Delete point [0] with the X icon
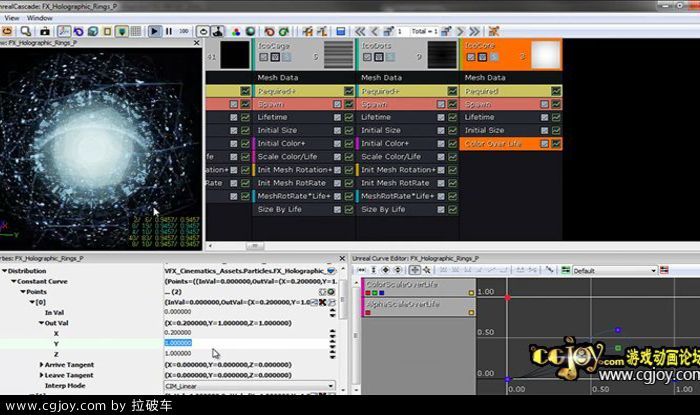 coord(322,302)
